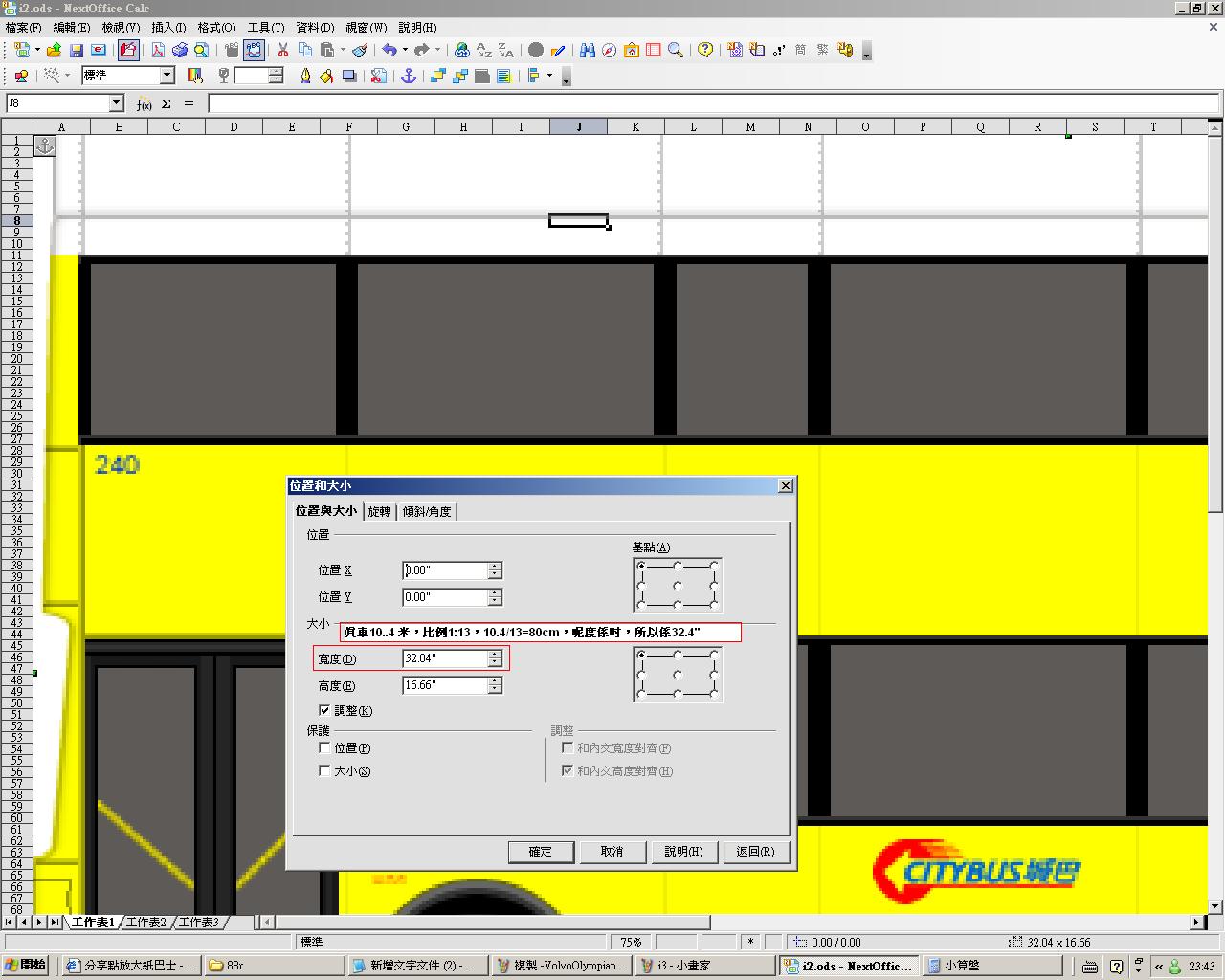Click the Sort Descending Z-A icon

click(506, 50)
